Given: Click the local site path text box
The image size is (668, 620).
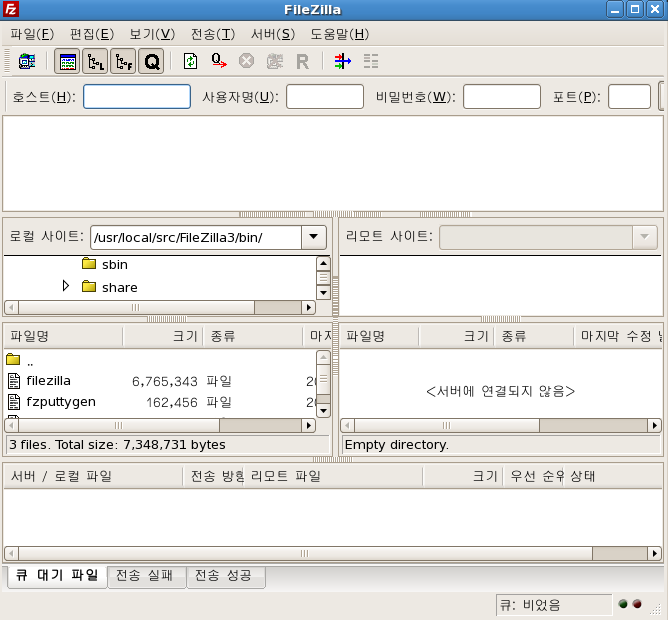Looking at the screenshot, I should point(196,237).
